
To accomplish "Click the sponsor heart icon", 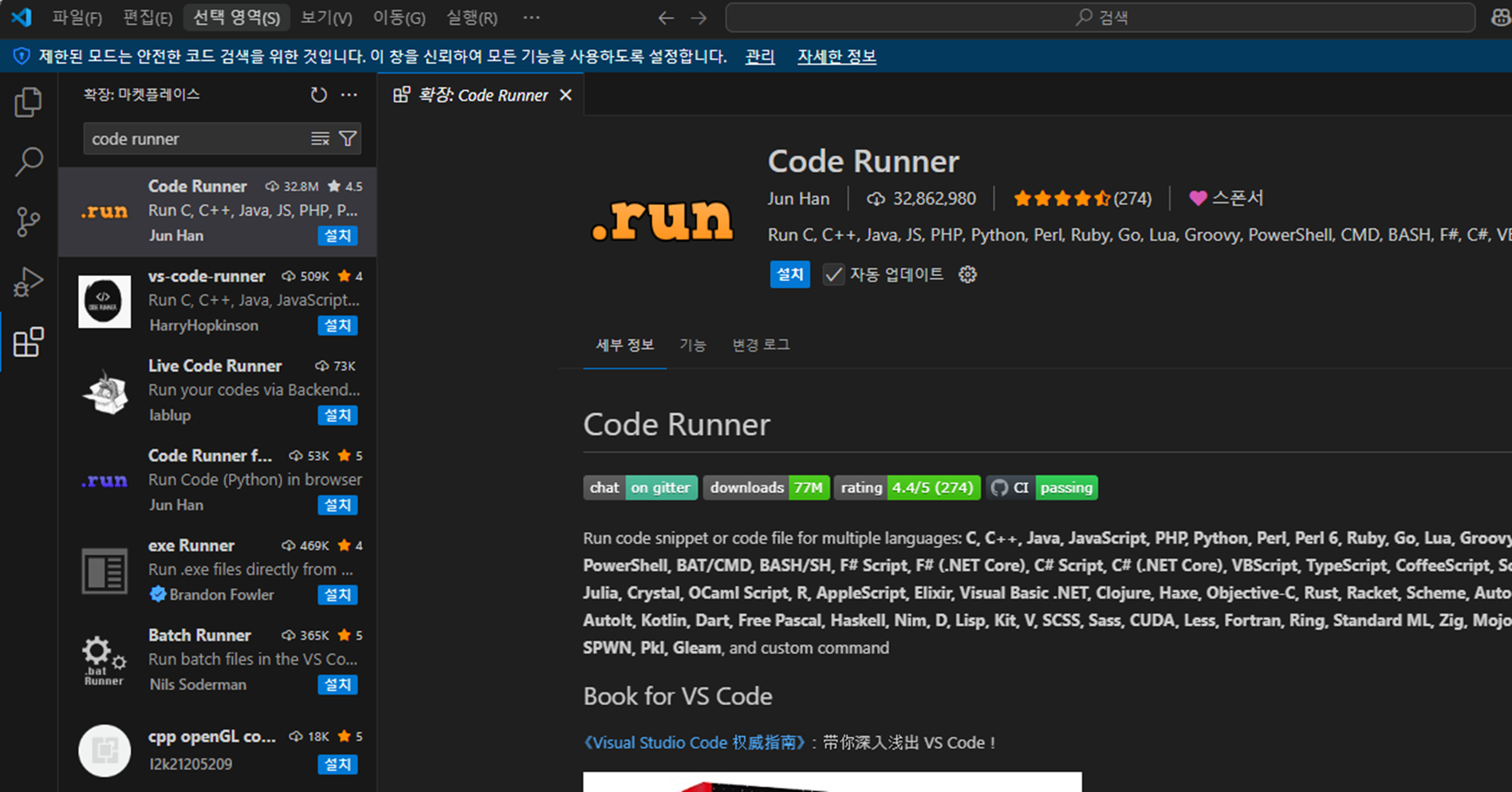I will (x=1198, y=199).
